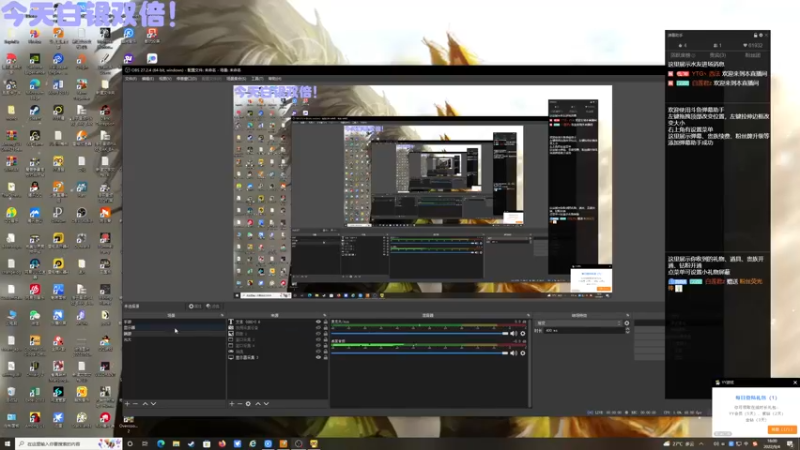
Task: Open source properties via the Sources gear icon
Action: pos(248,404)
